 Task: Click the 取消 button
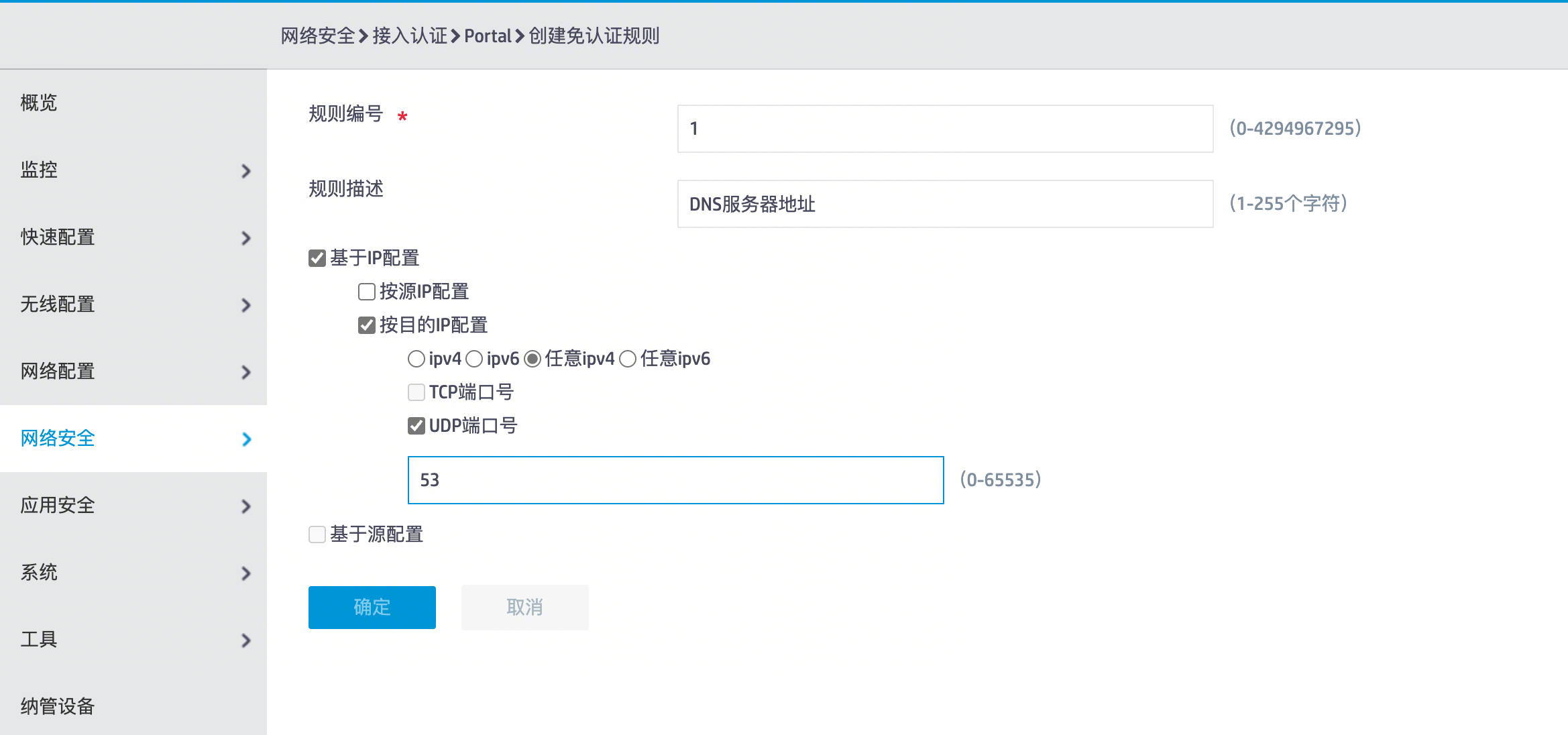coord(525,607)
